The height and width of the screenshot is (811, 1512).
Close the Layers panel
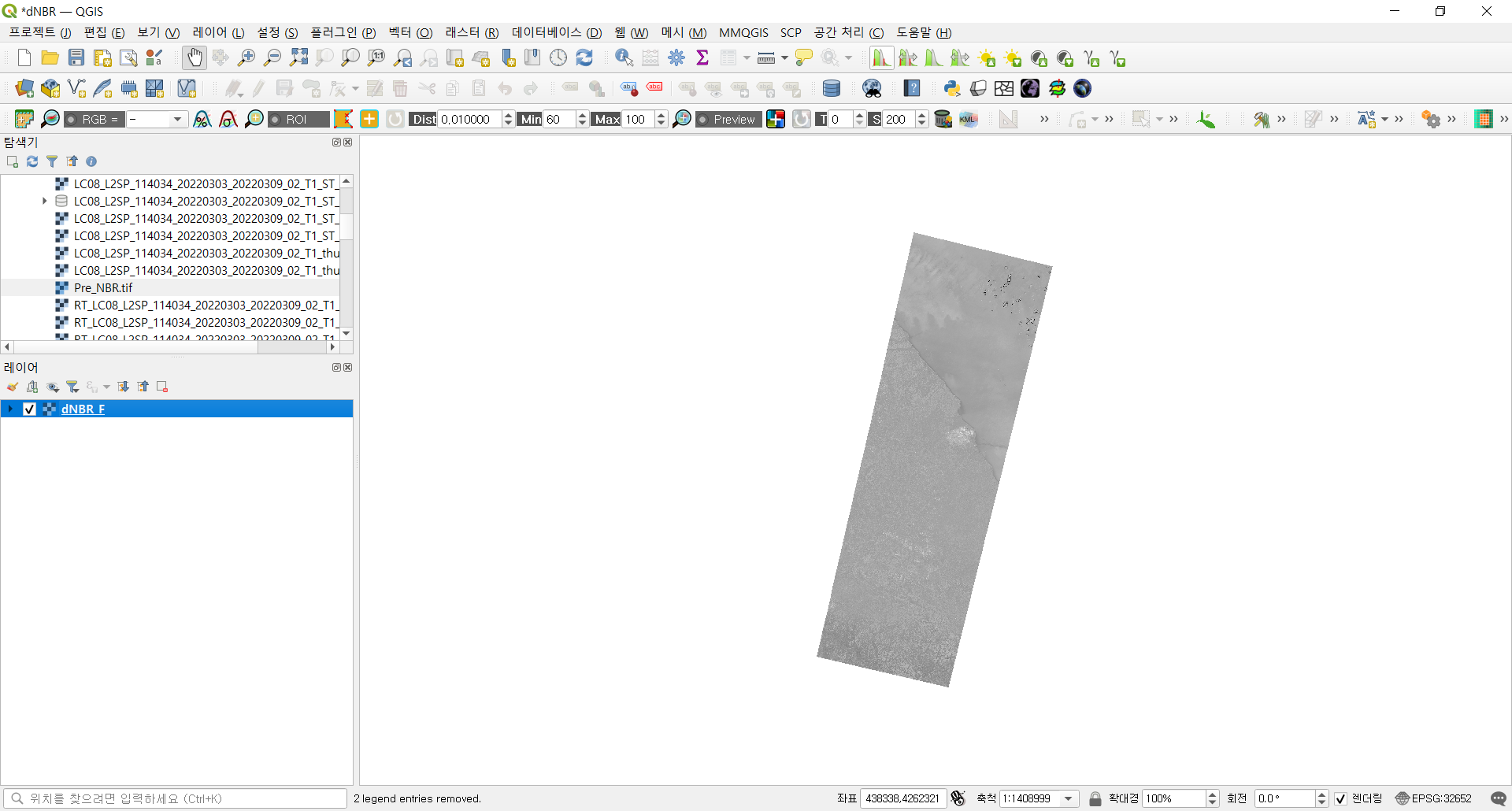[348, 368]
